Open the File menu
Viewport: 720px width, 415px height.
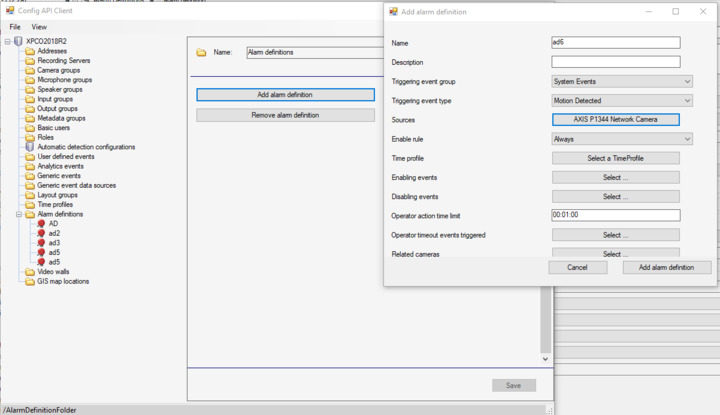click(15, 27)
